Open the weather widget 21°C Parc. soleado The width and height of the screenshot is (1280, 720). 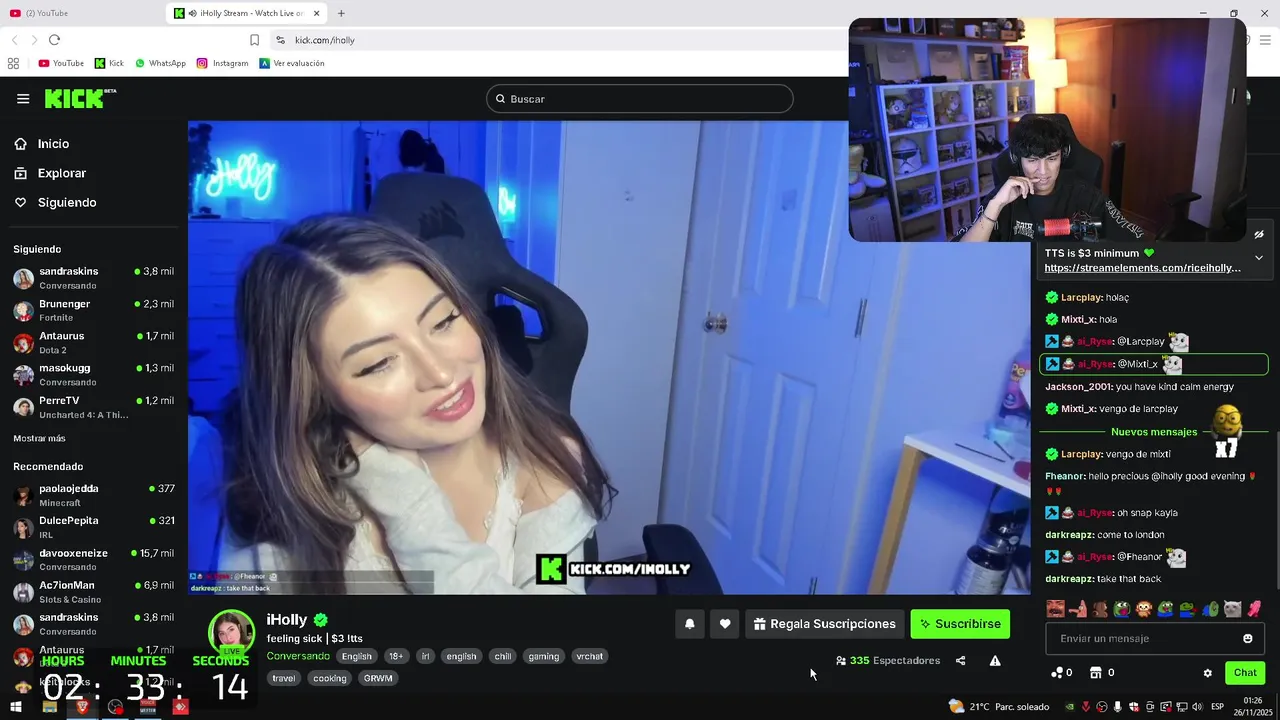pos(999,707)
